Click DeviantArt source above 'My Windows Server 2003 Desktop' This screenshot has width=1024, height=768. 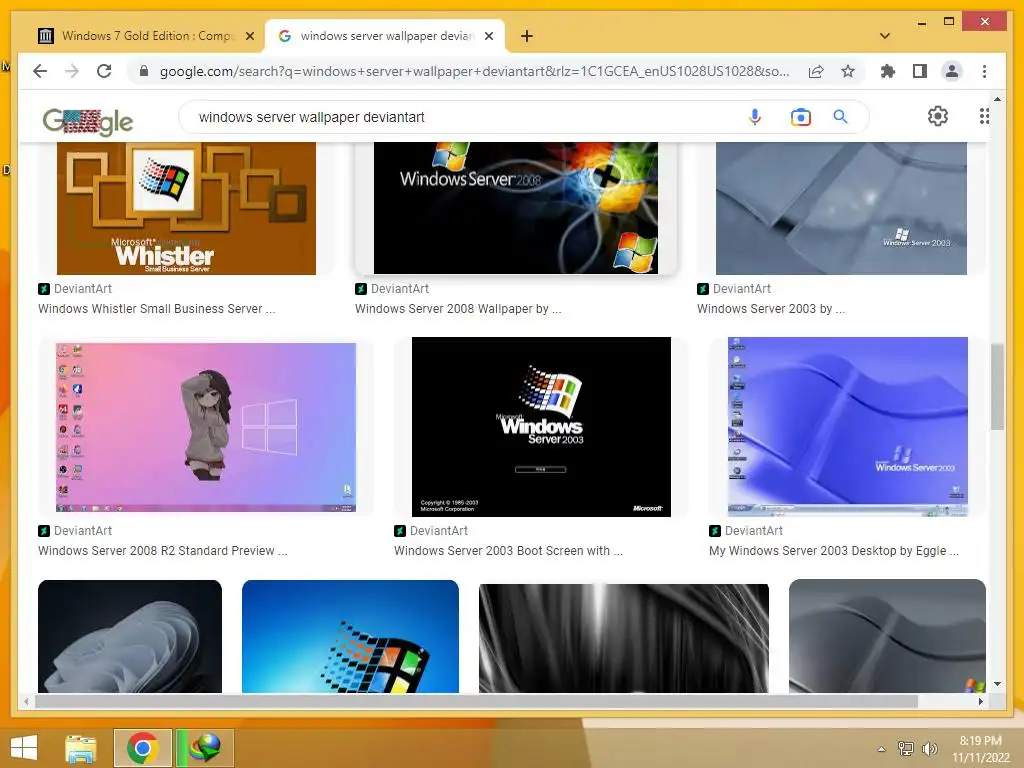coord(746,531)
